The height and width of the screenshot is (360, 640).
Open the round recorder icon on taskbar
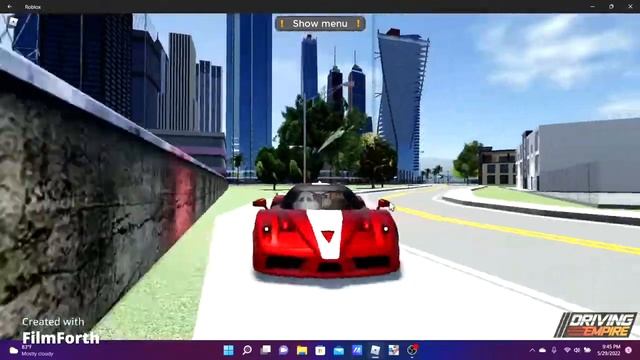coord(412,350)
